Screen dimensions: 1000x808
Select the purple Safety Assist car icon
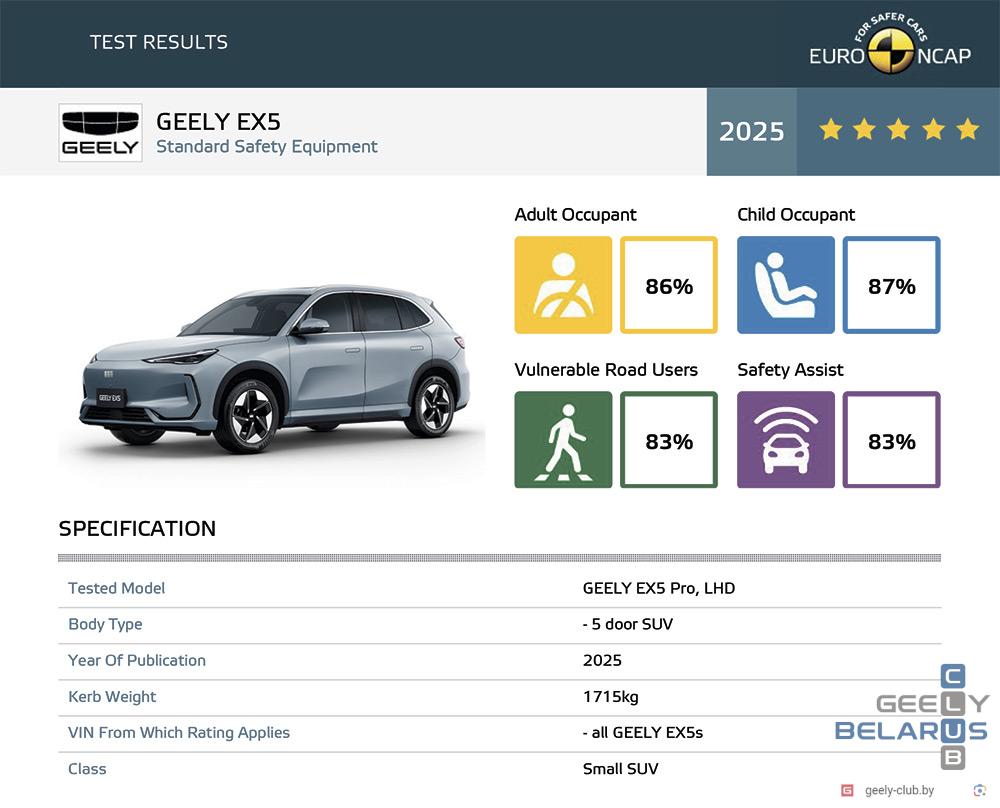(x=786, y=440)
